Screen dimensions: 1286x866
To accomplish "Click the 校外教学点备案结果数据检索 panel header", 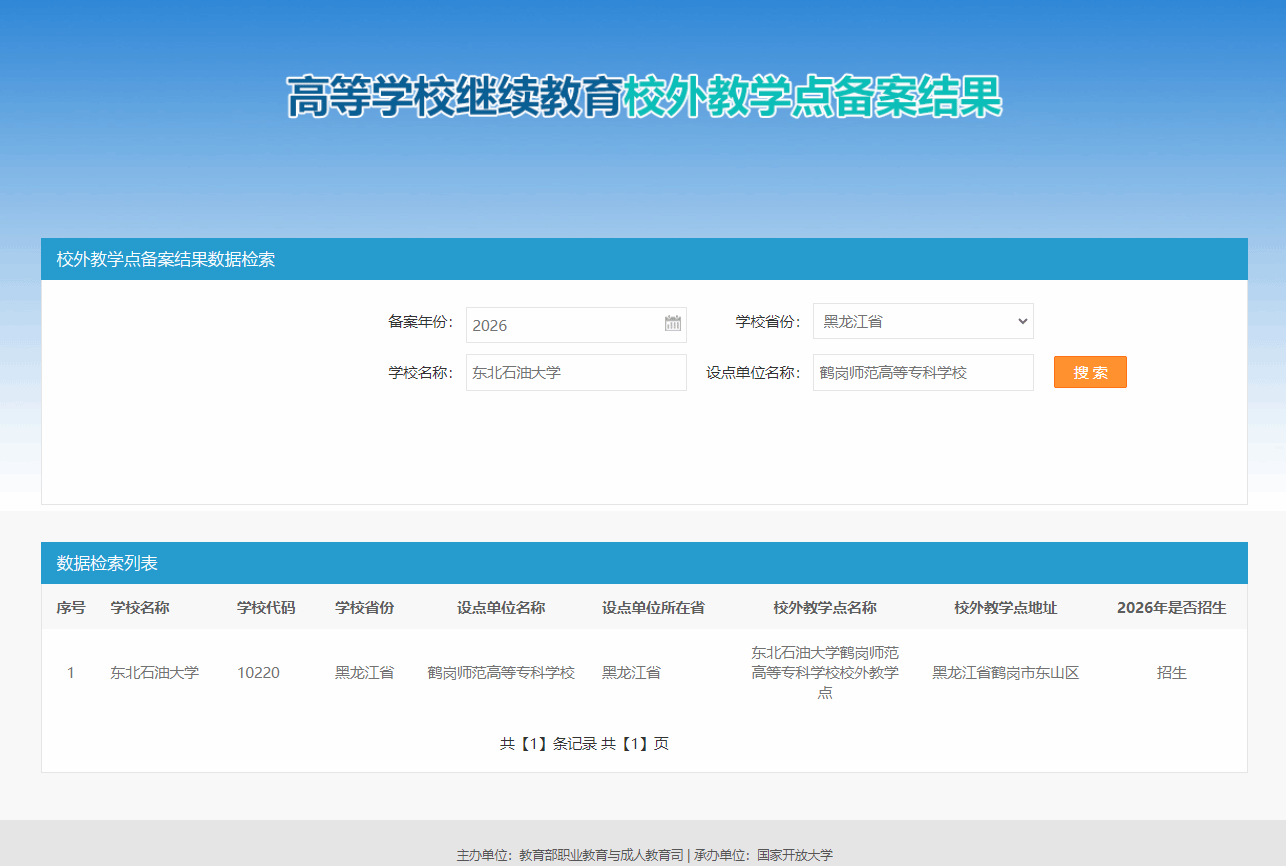I will [x=644, y=259].
